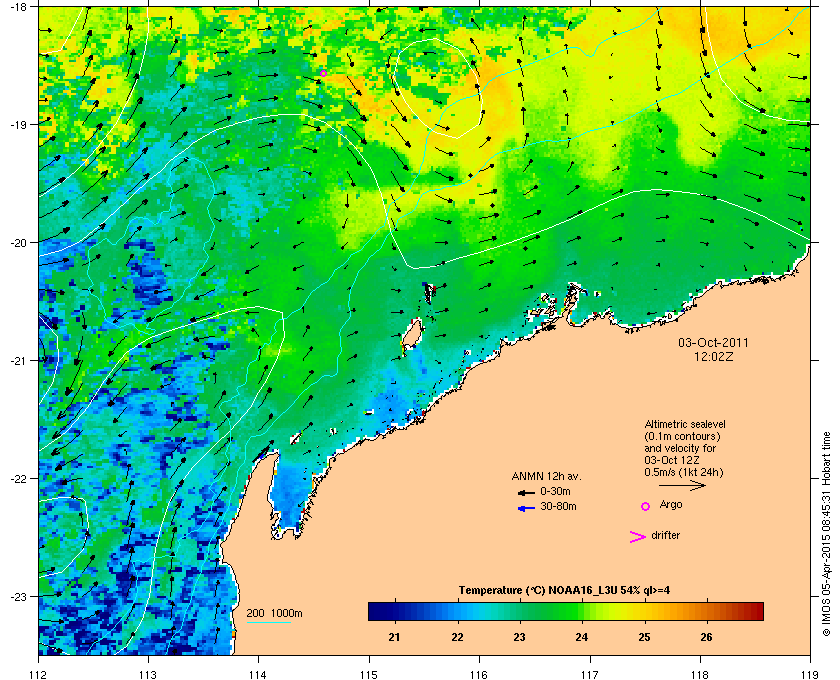Click the magenta drifter symbol in the legend

pos(638,537)
